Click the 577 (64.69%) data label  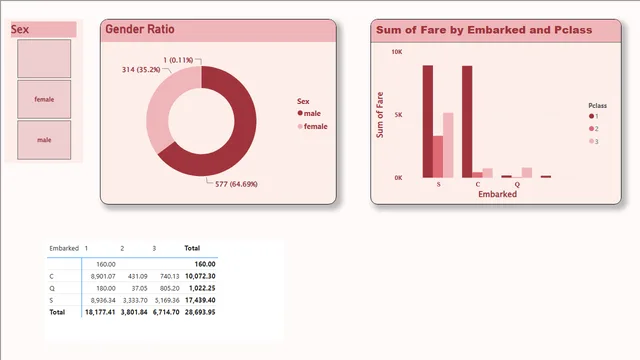236,184
